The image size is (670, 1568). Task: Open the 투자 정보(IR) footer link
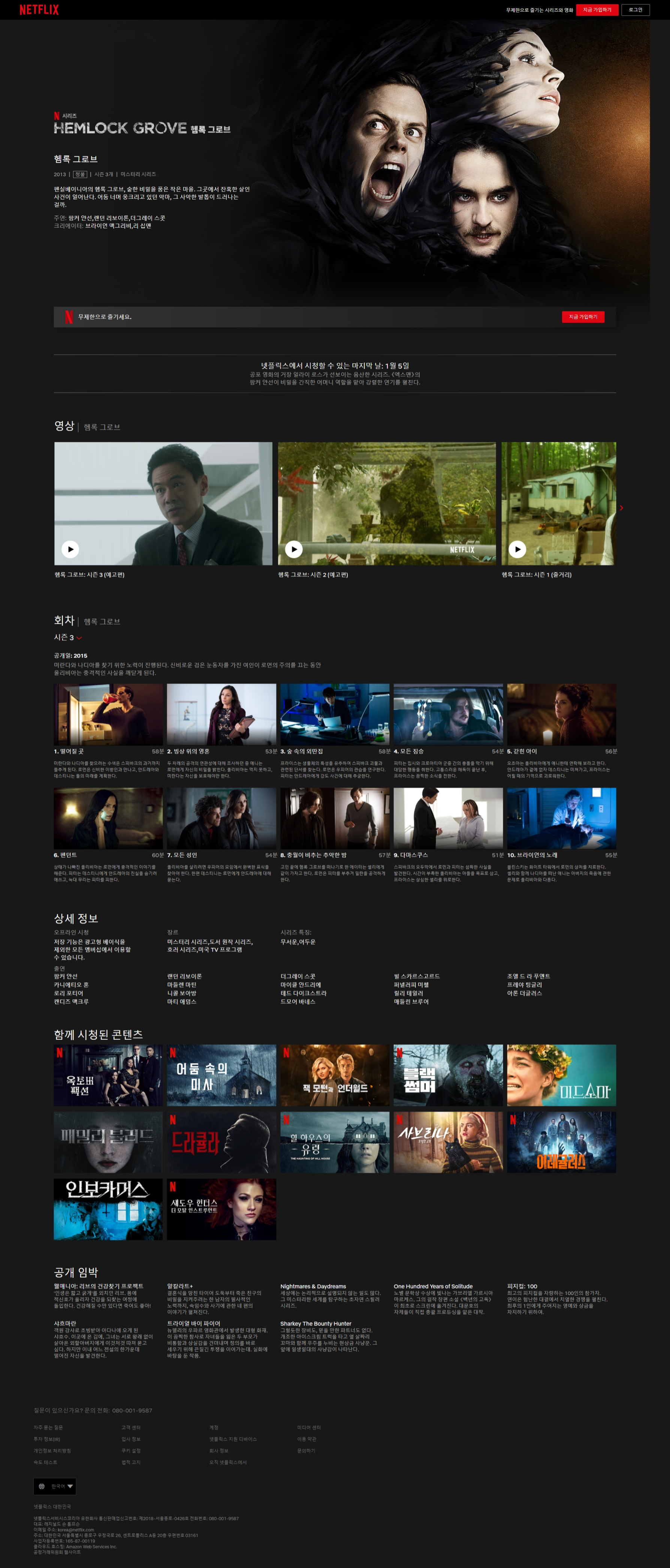coord(47,1439)
